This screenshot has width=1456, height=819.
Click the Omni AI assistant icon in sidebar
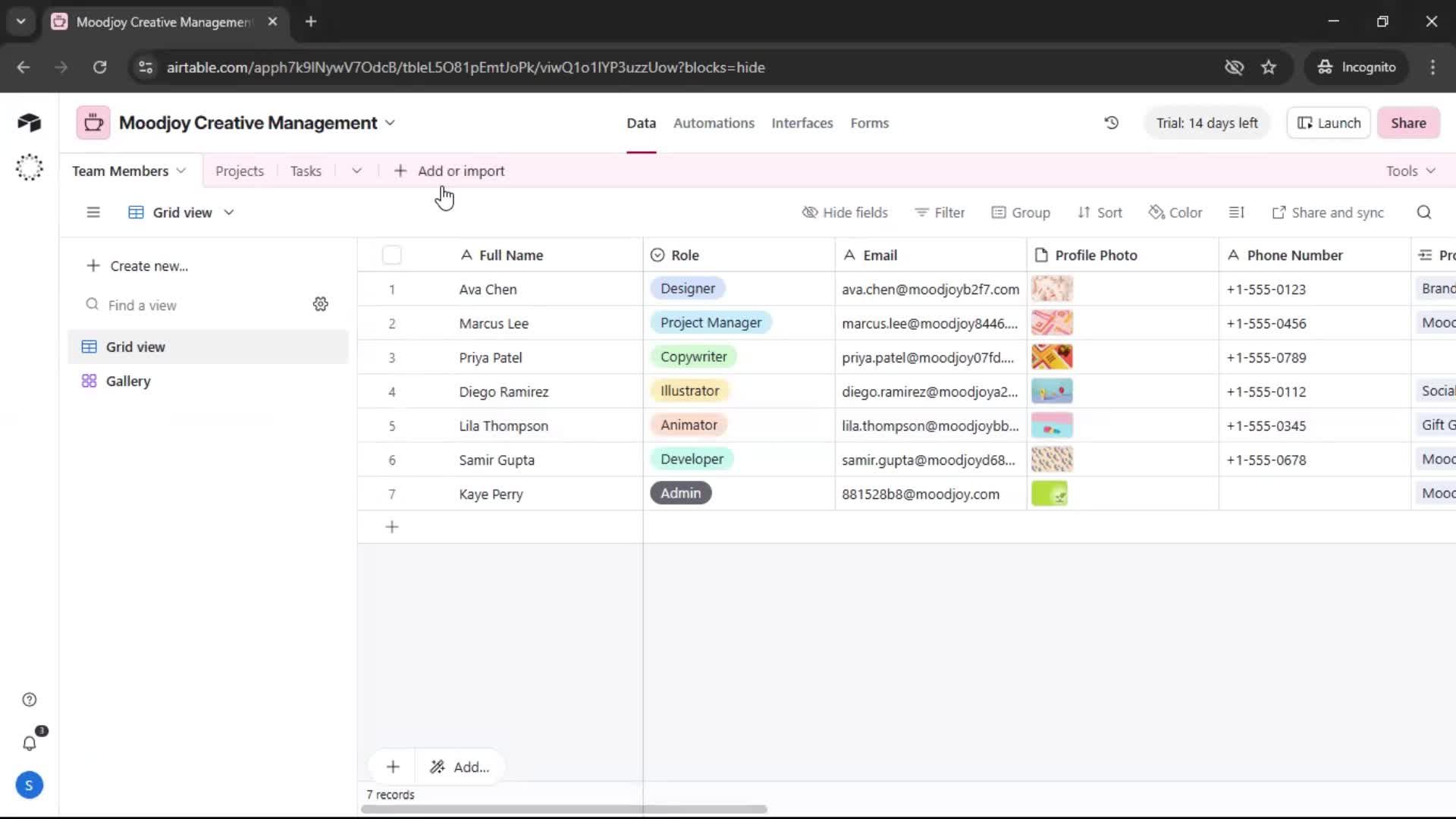(x=29, y=168)
